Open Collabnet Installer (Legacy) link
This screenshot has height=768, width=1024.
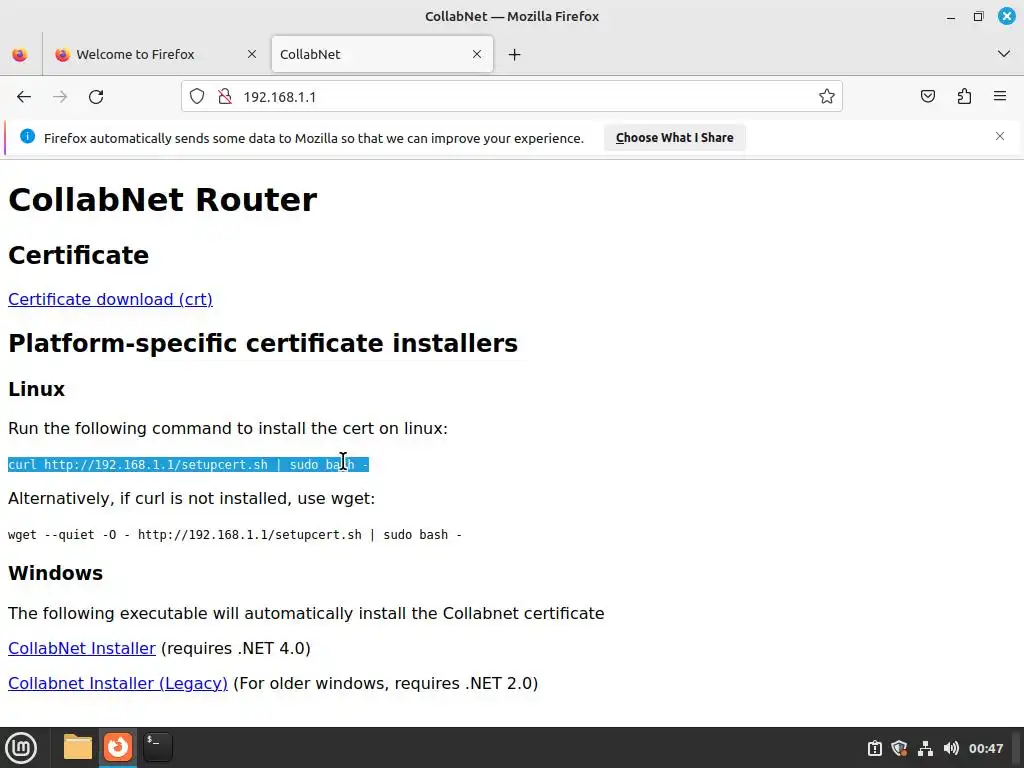coord(118,683)
